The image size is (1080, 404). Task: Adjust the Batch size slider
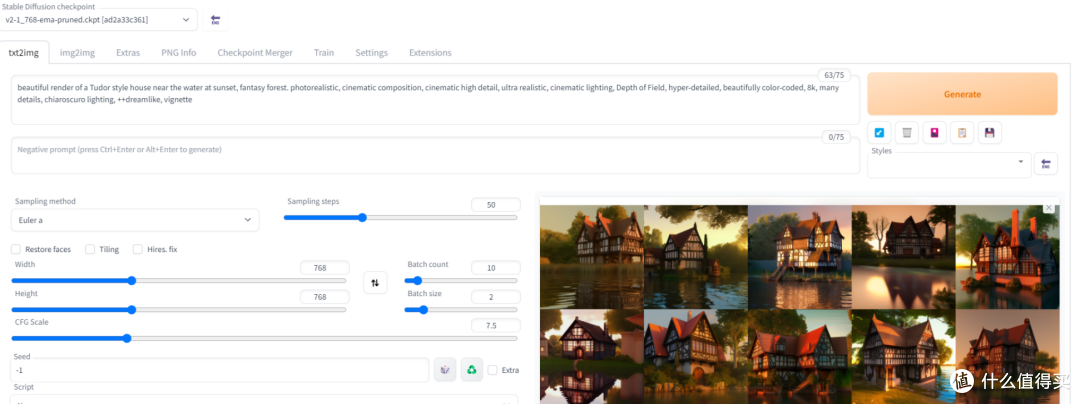tap(461, 310)
